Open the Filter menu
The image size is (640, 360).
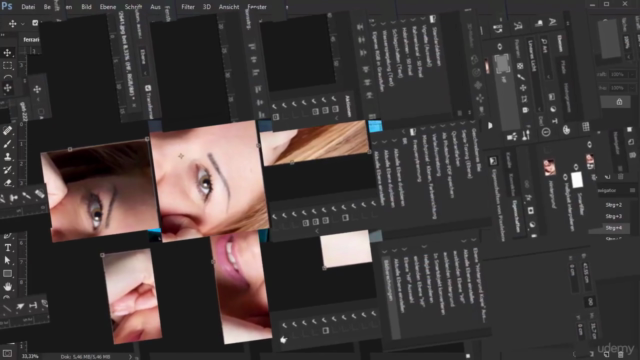point(188,7)
